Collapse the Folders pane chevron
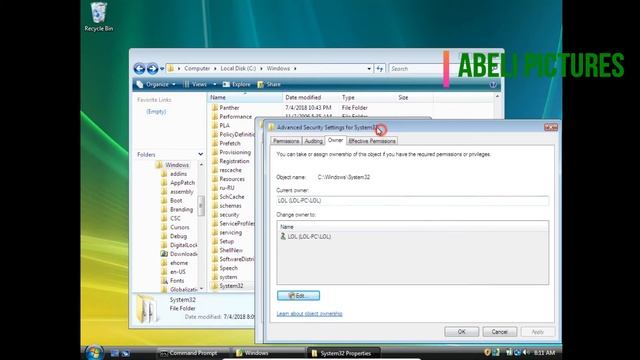 (200, 154)
